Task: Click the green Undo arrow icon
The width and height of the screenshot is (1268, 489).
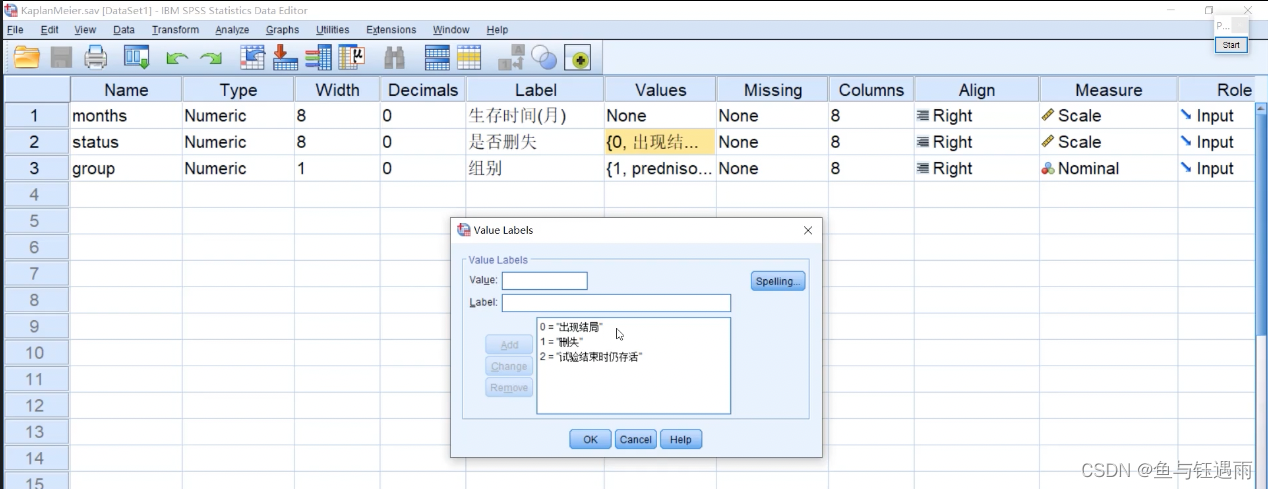Action: pyautogui.click(x=177, y=59)
